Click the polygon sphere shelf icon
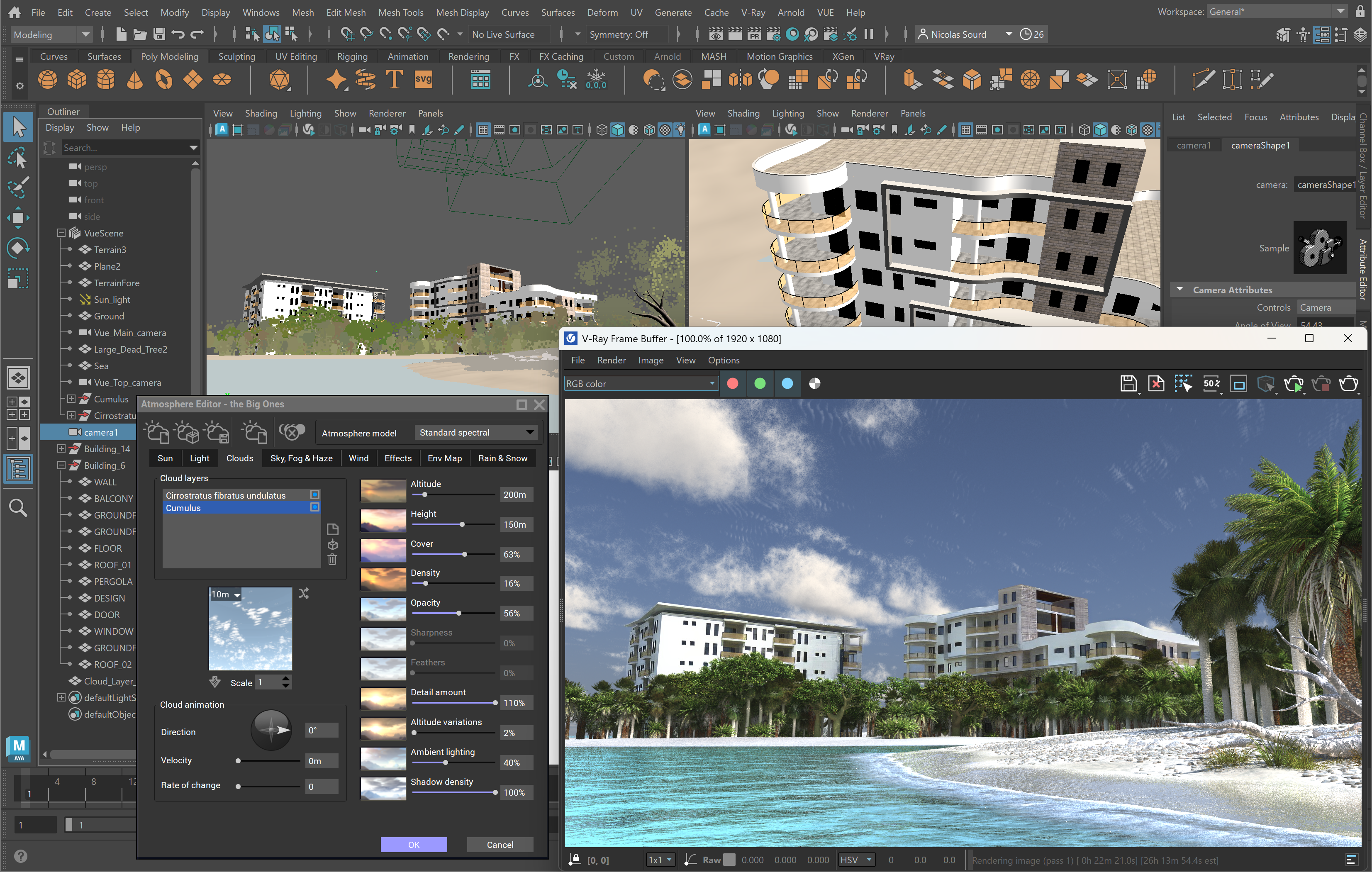Image resolution: width=1372 pixels, height=872 pixels. click(47, 80)
